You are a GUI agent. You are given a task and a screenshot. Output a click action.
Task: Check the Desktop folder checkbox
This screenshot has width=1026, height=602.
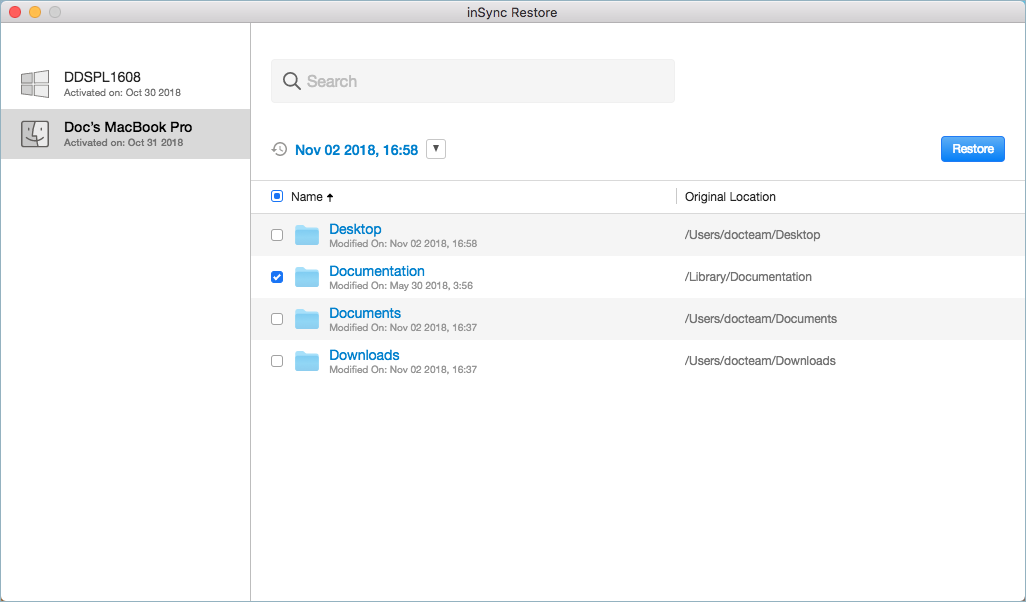[277, 235]
